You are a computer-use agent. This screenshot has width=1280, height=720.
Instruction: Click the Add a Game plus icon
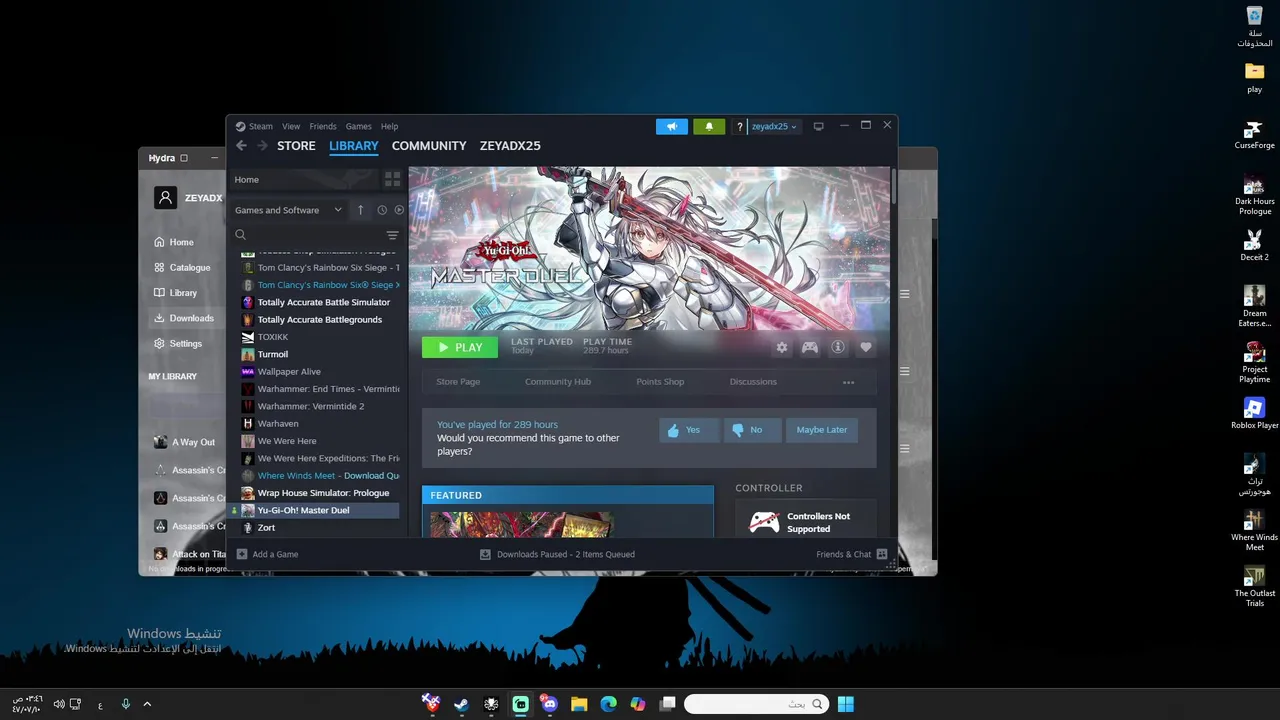(242, 554)
